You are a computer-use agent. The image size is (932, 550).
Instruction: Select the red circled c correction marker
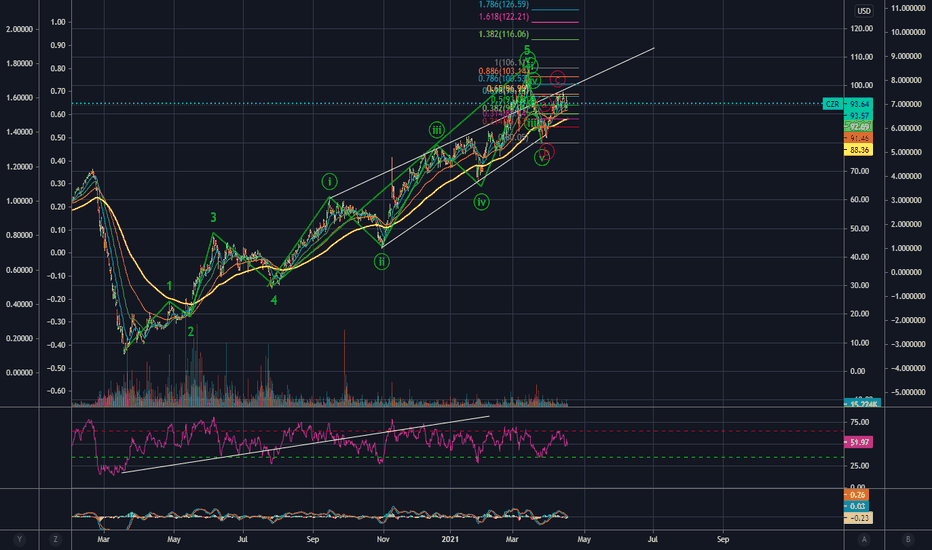tap(557, 78)
